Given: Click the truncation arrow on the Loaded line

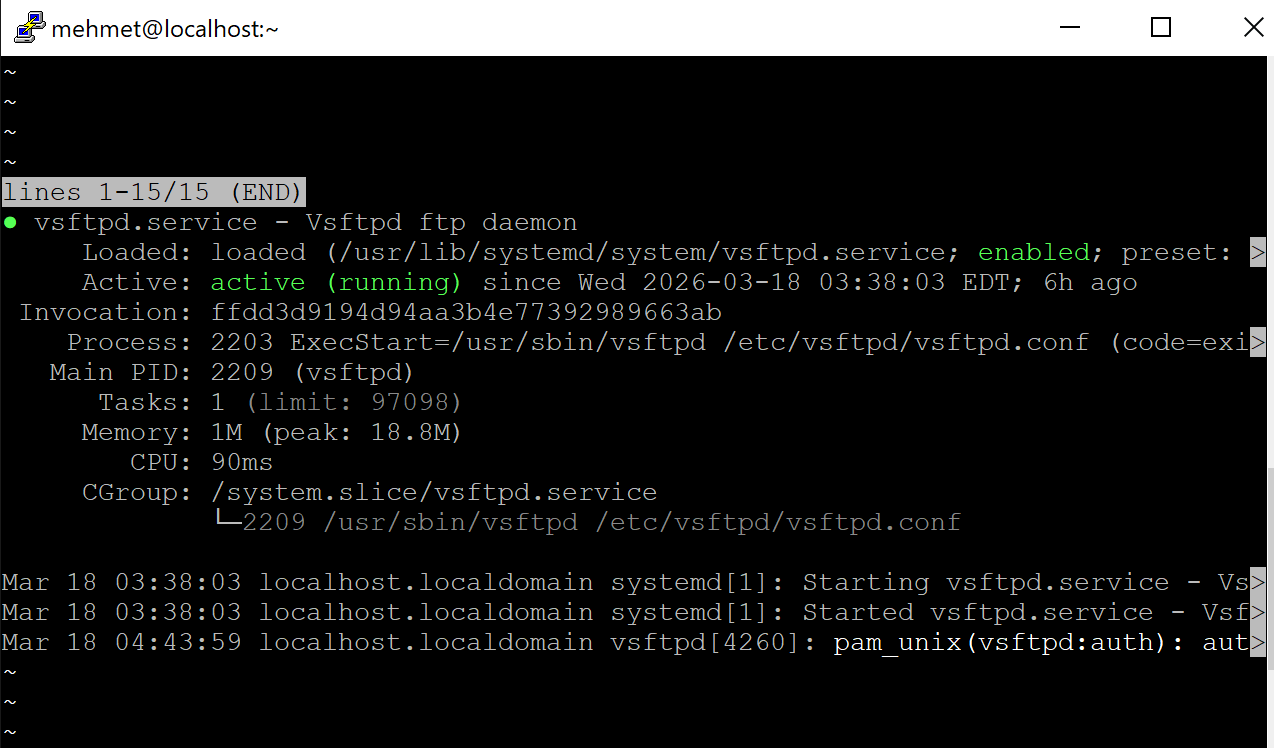Looking at the screenshot, I should [1257, 252].
